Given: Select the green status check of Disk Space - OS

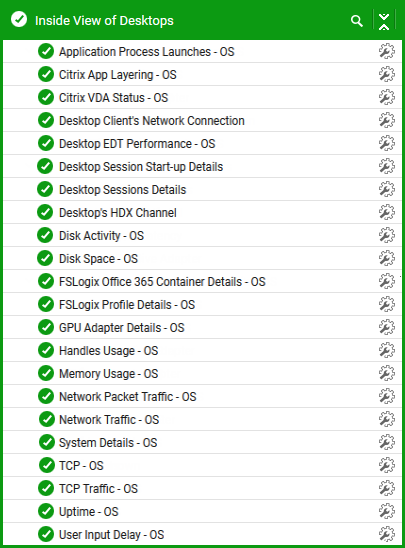Looking at the screenshot, I should [x=45, y=258].
